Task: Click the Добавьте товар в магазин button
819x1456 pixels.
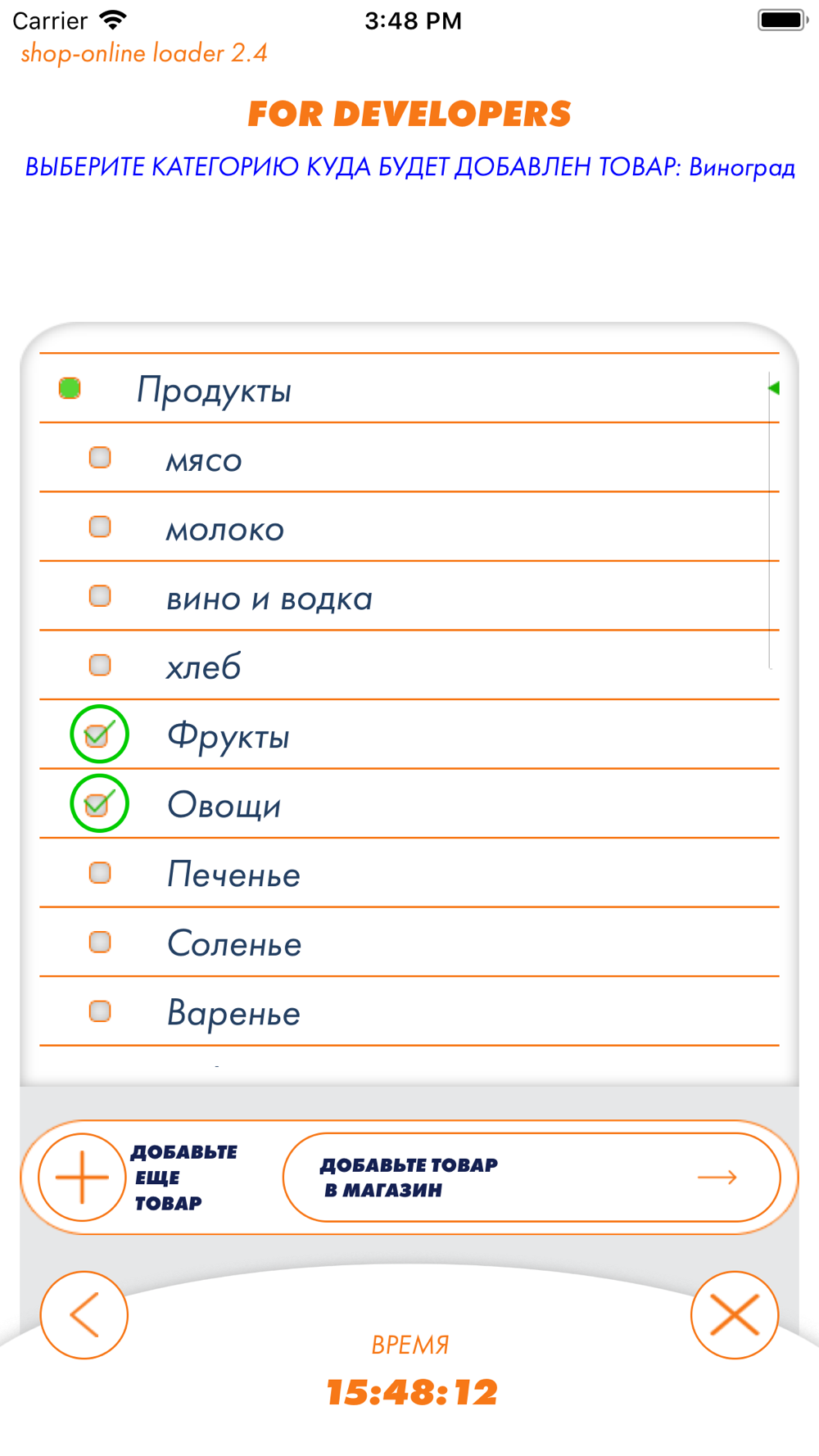Action: (532, 1178)
